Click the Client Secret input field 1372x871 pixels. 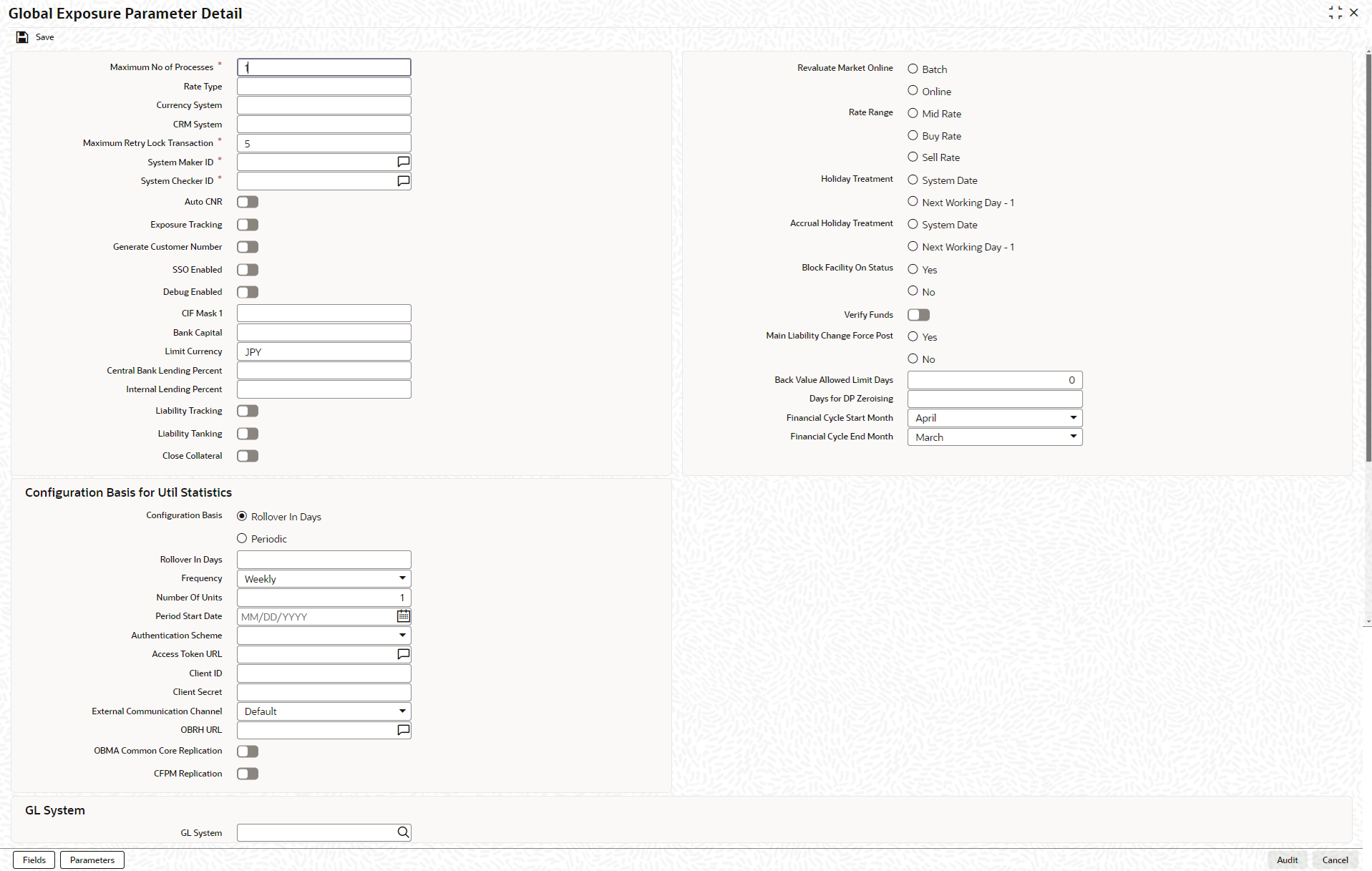point(324,692)
